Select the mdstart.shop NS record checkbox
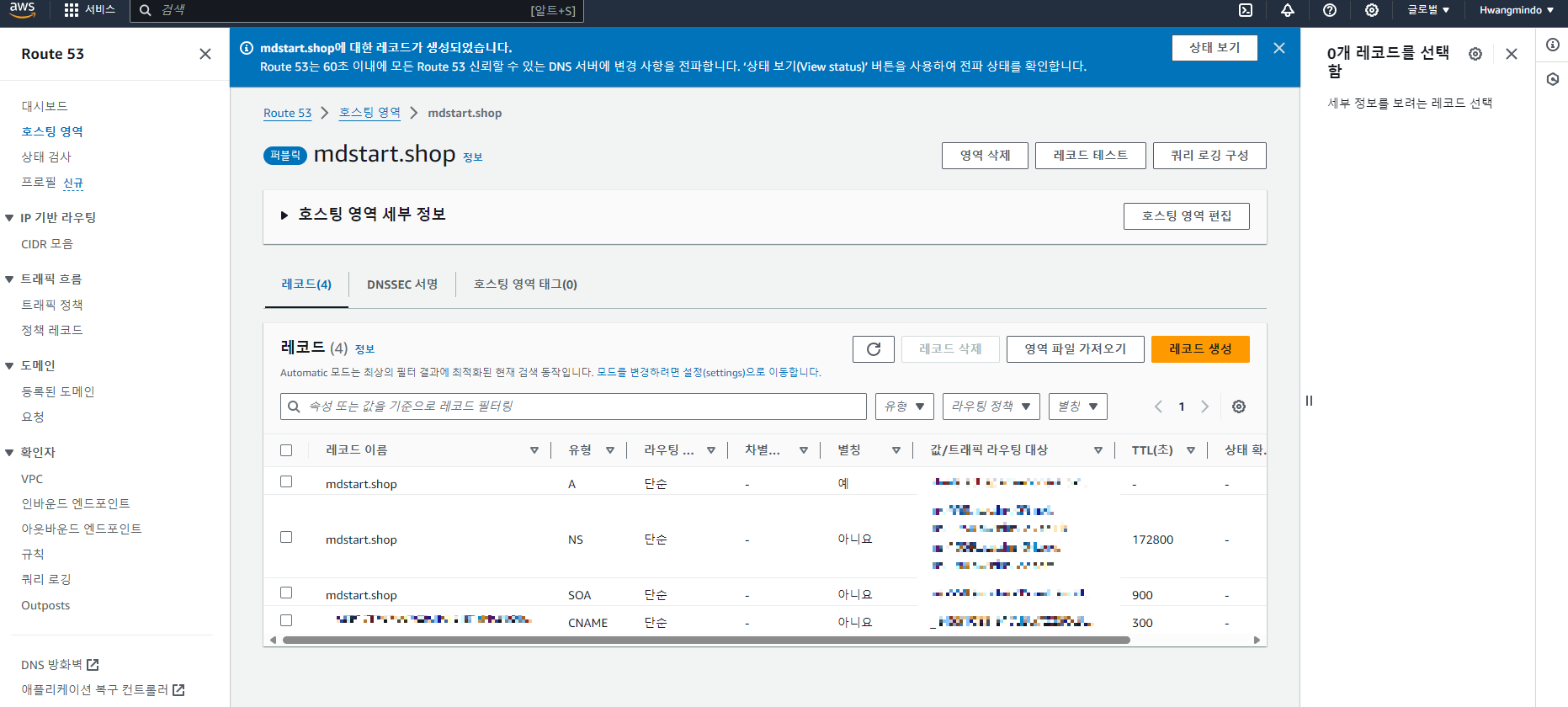This screenshot has width=1568, height=707. pyautogui.click(x=286, y=537)
